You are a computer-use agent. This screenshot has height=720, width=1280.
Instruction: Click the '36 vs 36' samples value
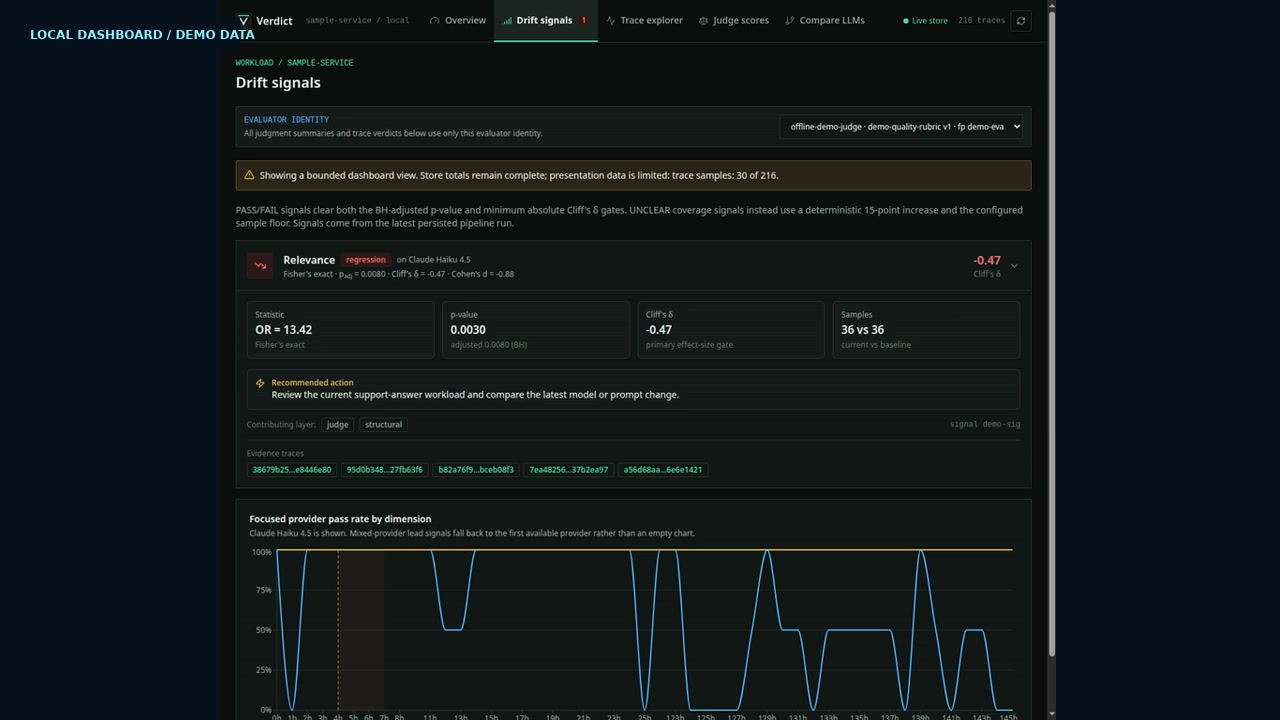click(863, 330)
